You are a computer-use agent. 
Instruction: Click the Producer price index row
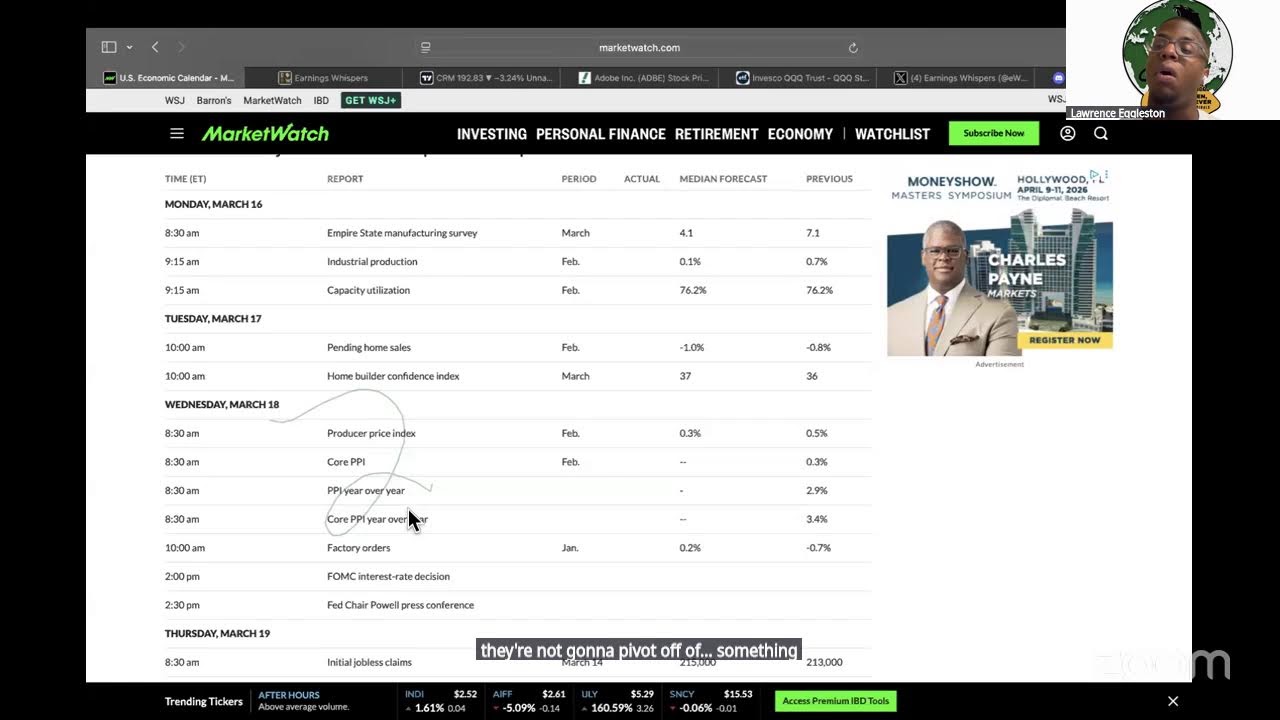click(x=517, y=433)
